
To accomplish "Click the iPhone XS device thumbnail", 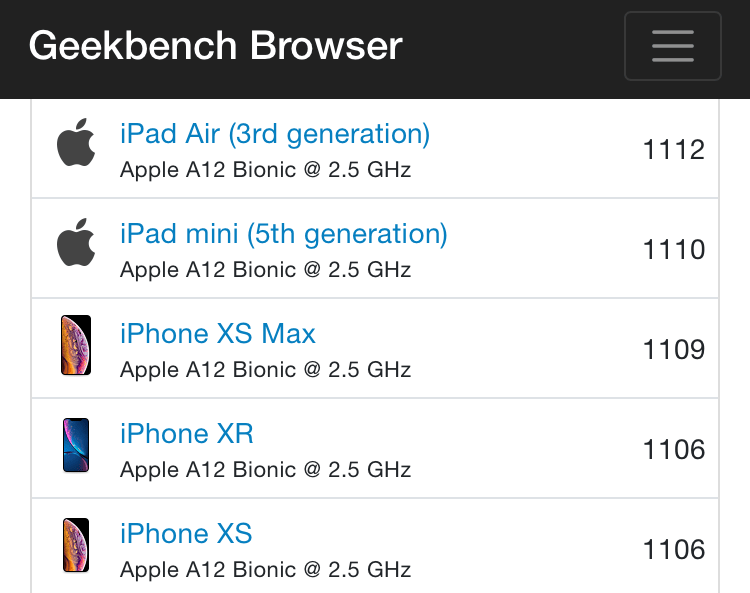I will [x=76, y=545].
